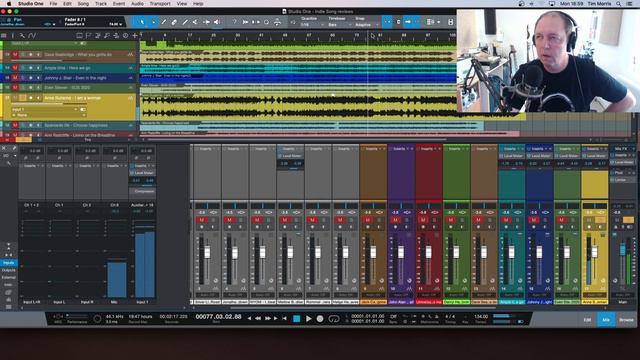This screenshot has width=640, height=360.
Task: Open the Event menu
Action: coord(119,4)
